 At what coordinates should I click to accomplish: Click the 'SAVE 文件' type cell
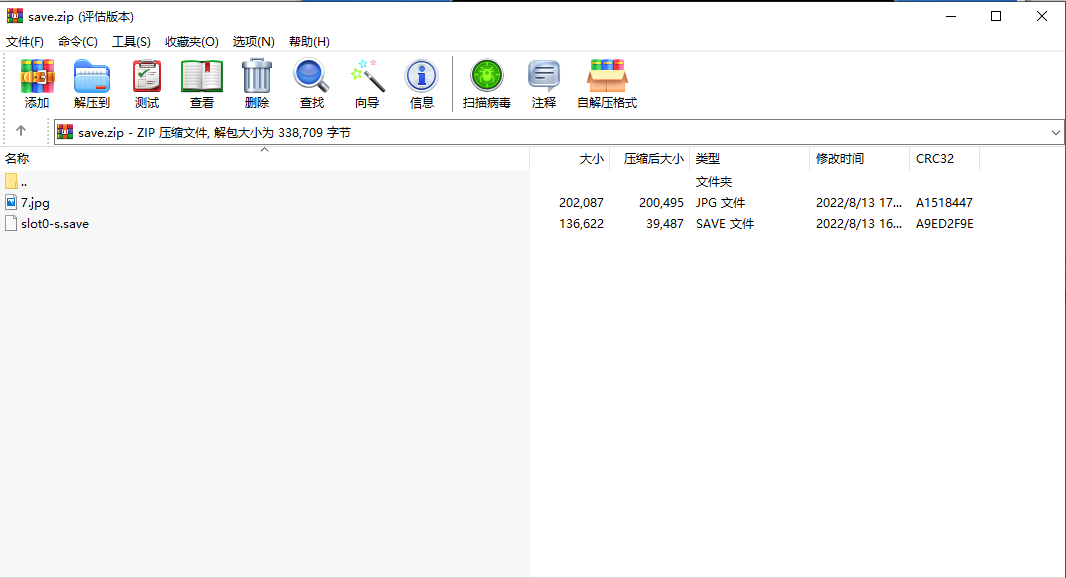725,224
